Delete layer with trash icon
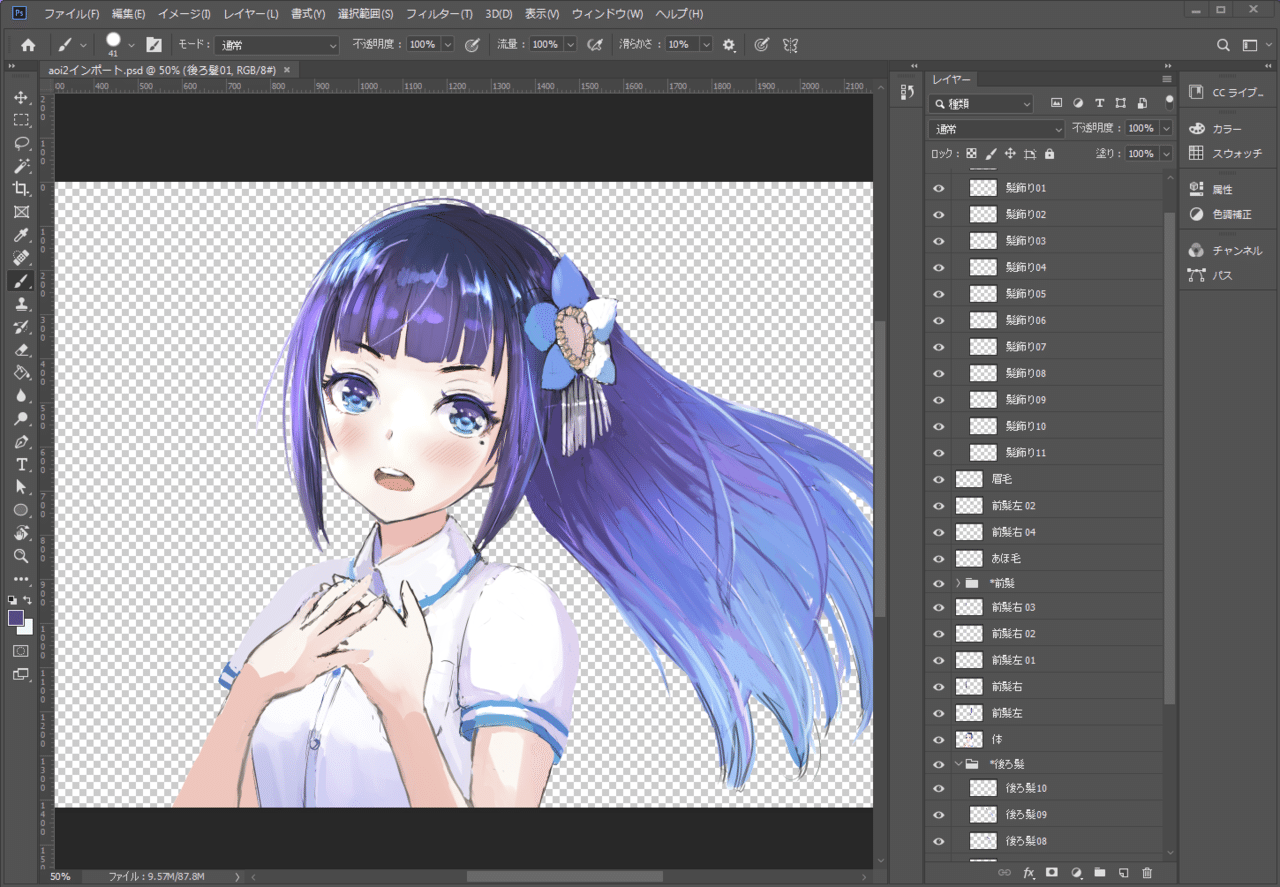 pos(1147,873)
